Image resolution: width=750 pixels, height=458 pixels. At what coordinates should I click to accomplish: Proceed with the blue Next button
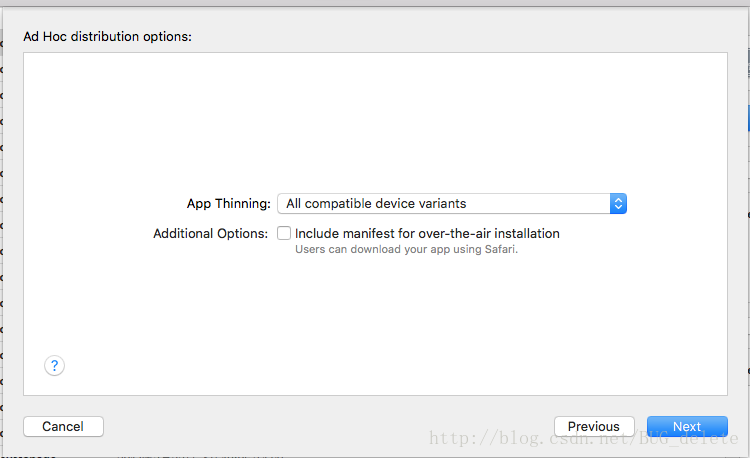687,426
